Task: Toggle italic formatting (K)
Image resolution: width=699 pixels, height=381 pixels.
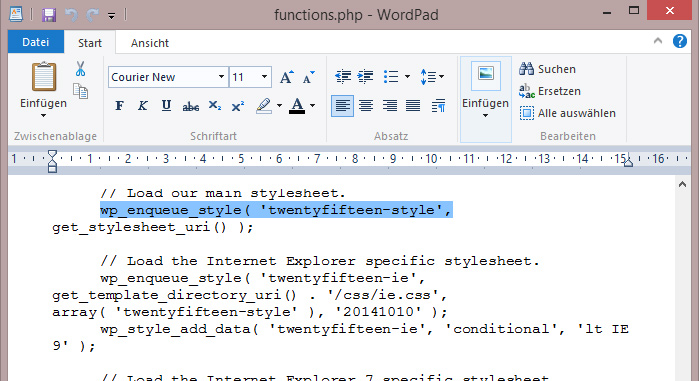Action: pos(142,106)
